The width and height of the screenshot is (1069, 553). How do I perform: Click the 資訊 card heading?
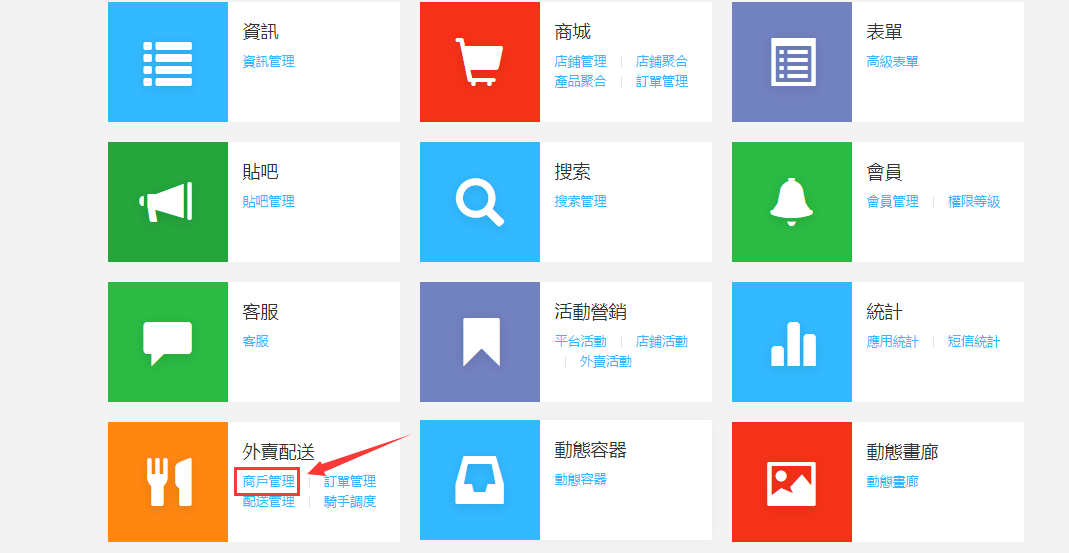click(x=260, y=32)
